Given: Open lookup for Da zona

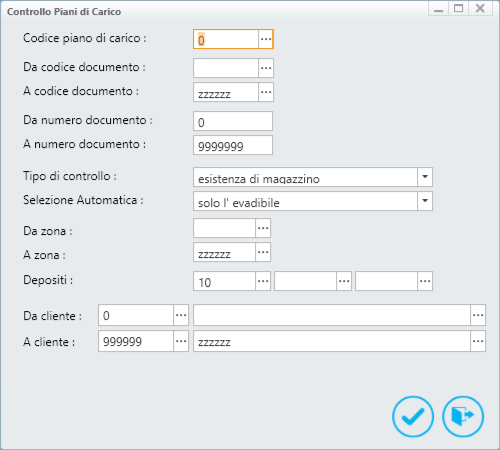Looking at the screenshot, I should 263,228.
